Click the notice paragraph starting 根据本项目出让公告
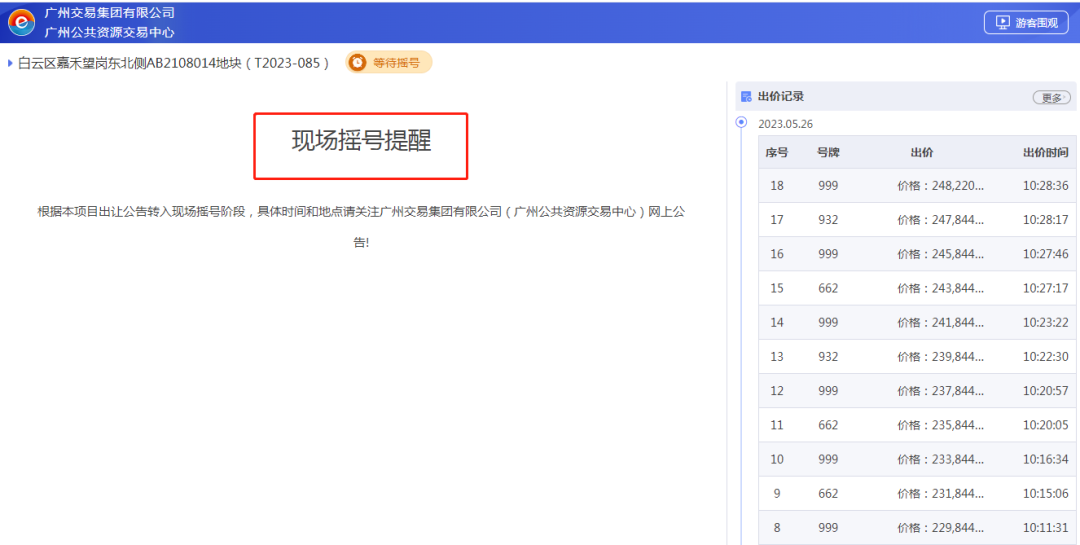The height and width of the screenshot is (545, 1080). click(361, 227)
